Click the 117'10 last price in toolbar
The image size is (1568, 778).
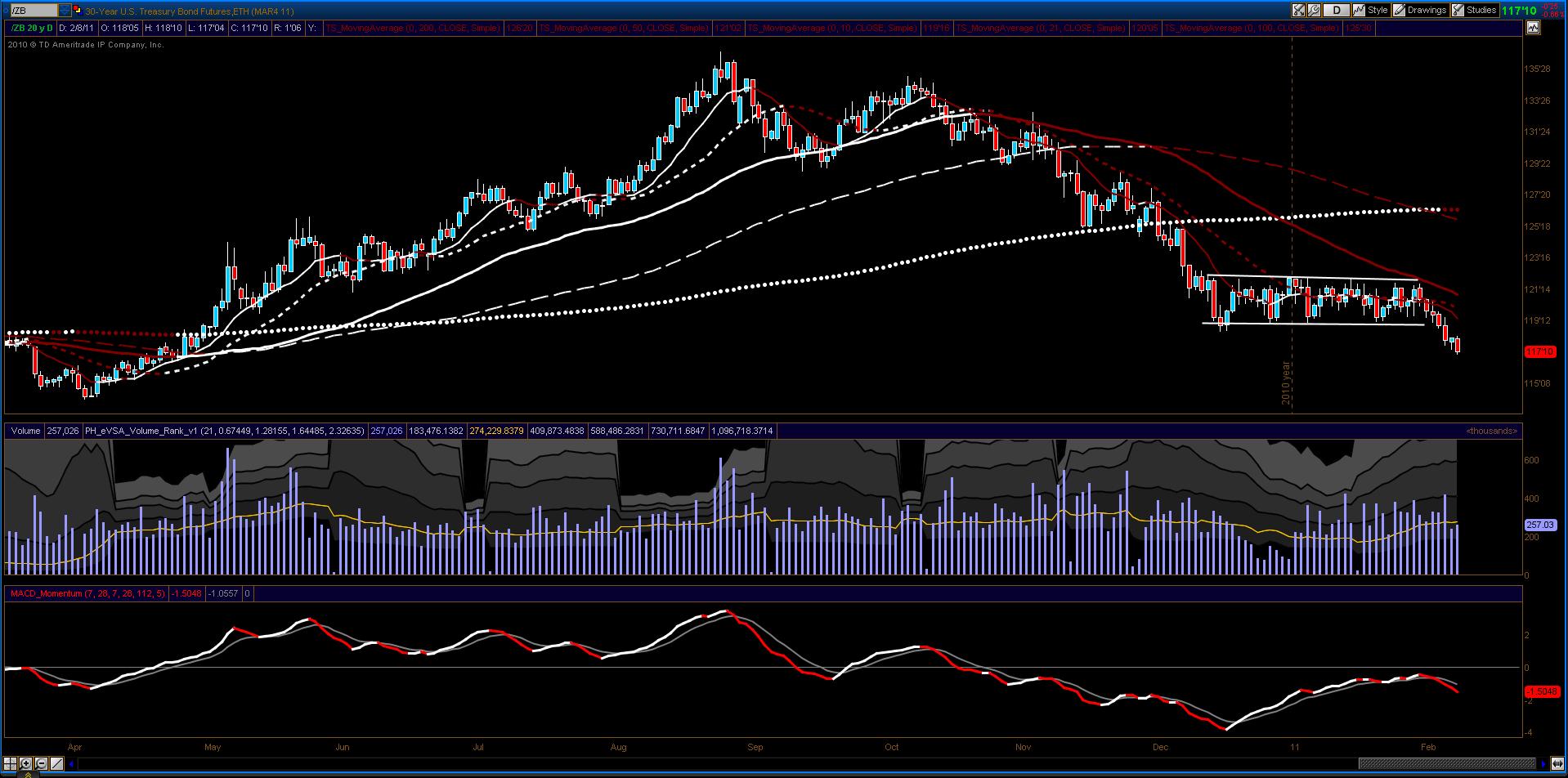1519,11
